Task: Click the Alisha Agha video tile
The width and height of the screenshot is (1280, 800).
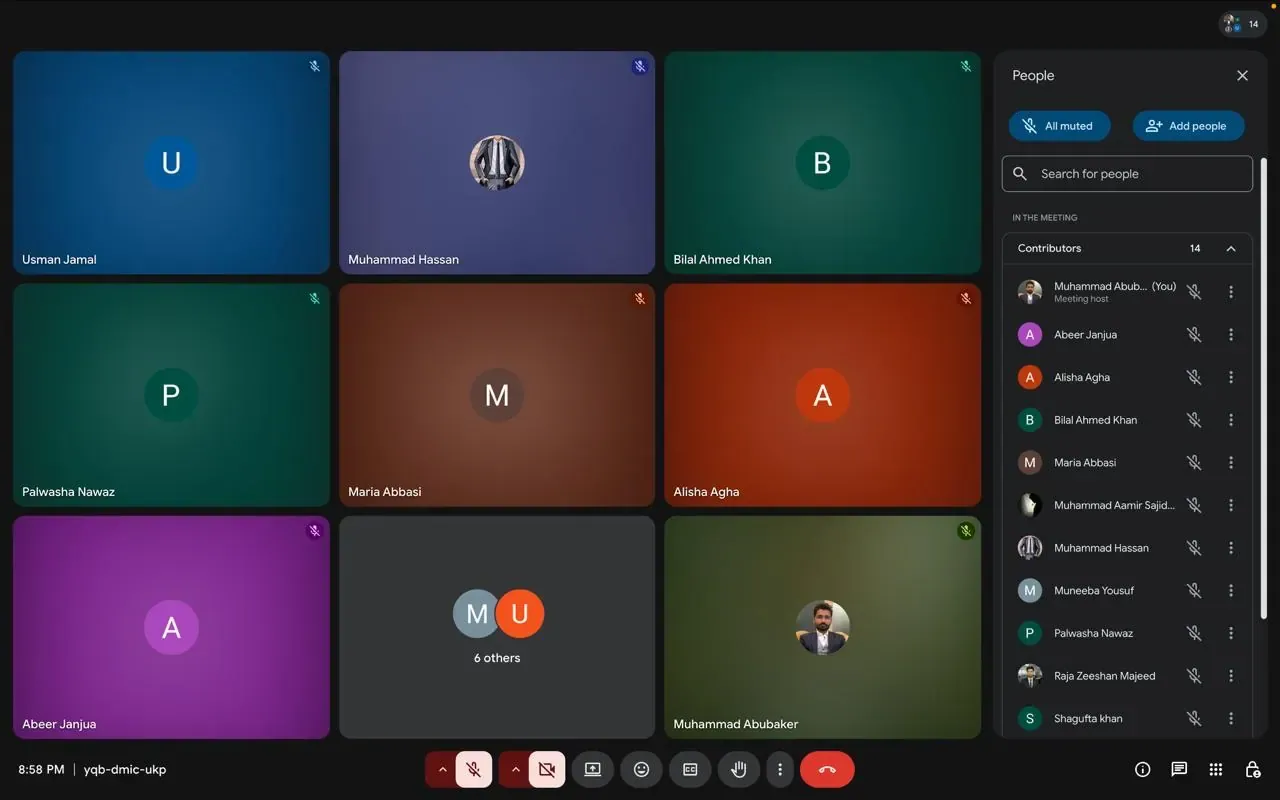Action: pyautogui.click(x=822, y=395)
